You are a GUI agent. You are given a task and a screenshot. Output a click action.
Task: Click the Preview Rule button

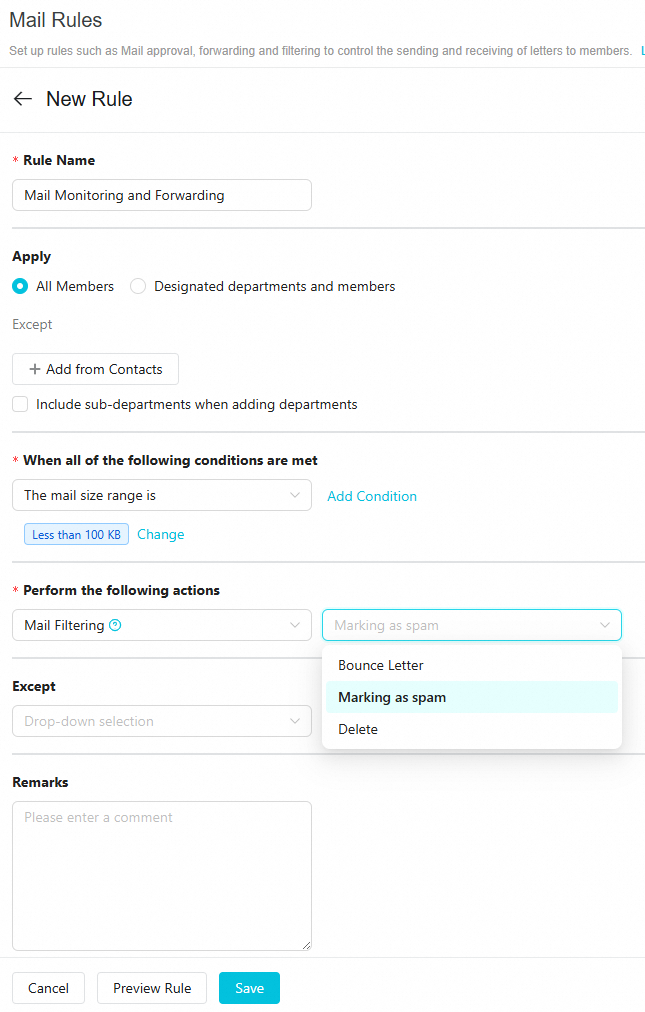152,988
